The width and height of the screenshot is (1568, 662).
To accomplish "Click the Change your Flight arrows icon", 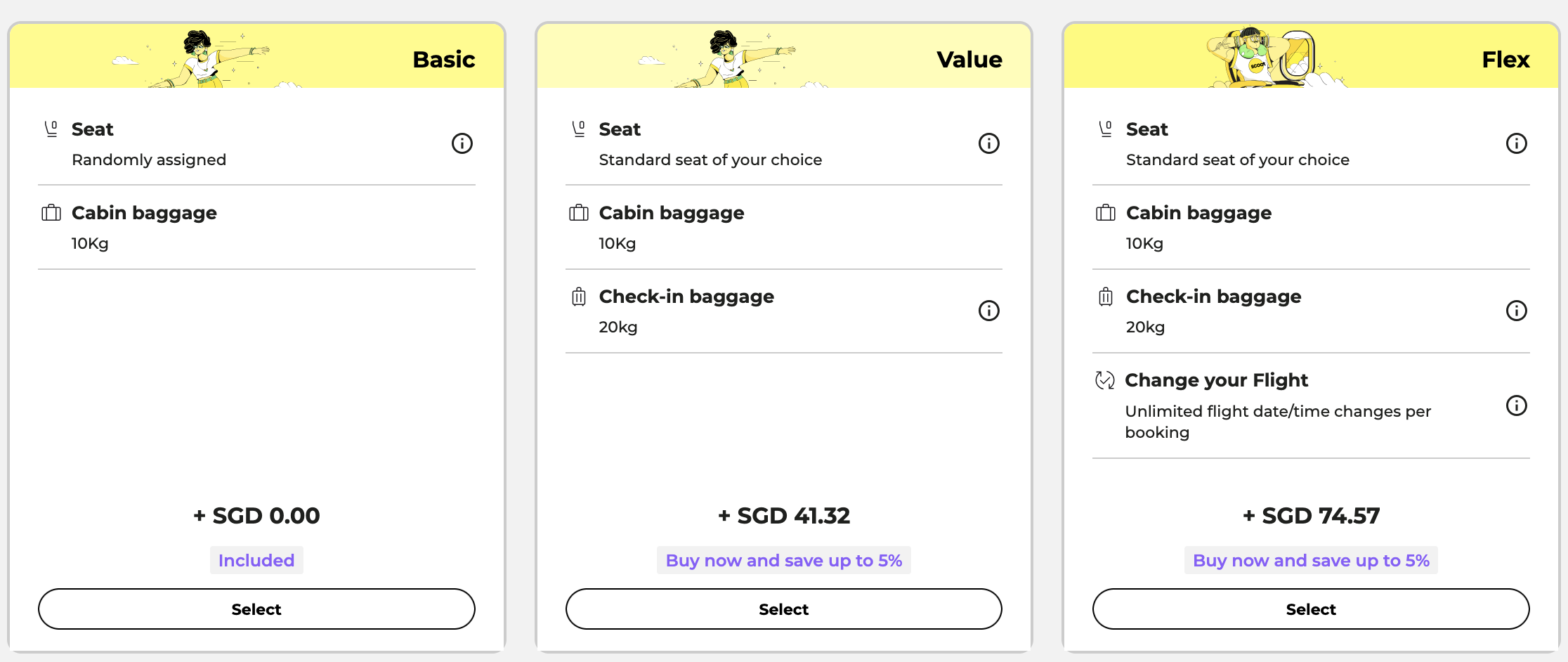I will click(x=1104, y=380).
